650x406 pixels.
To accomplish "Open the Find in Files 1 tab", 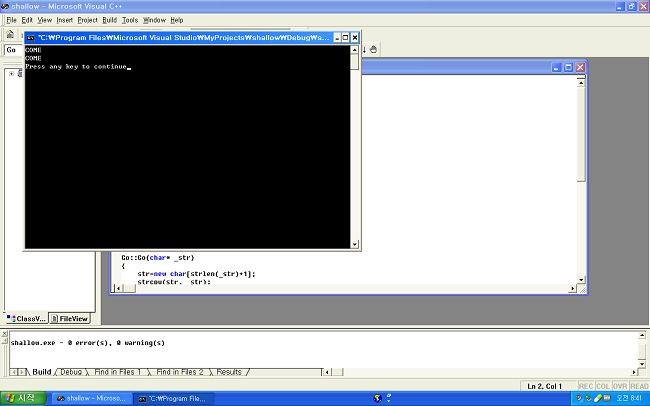I will pyautogui.click(x=116, y=372).
